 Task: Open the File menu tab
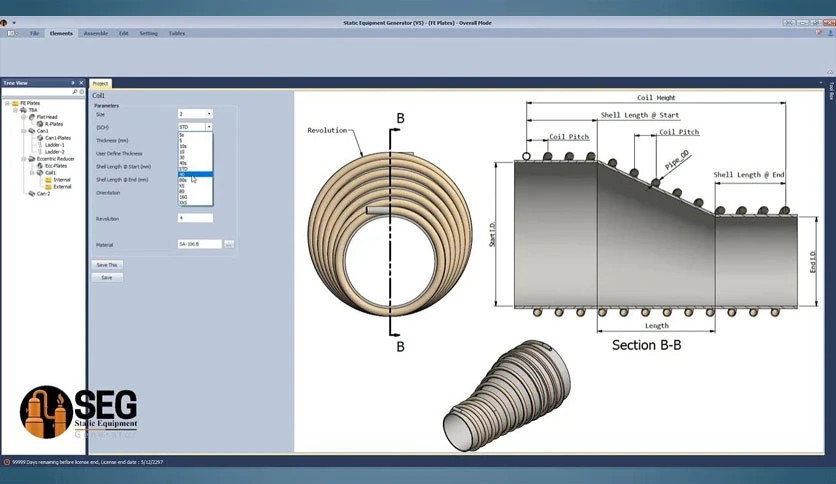[35, 33]
